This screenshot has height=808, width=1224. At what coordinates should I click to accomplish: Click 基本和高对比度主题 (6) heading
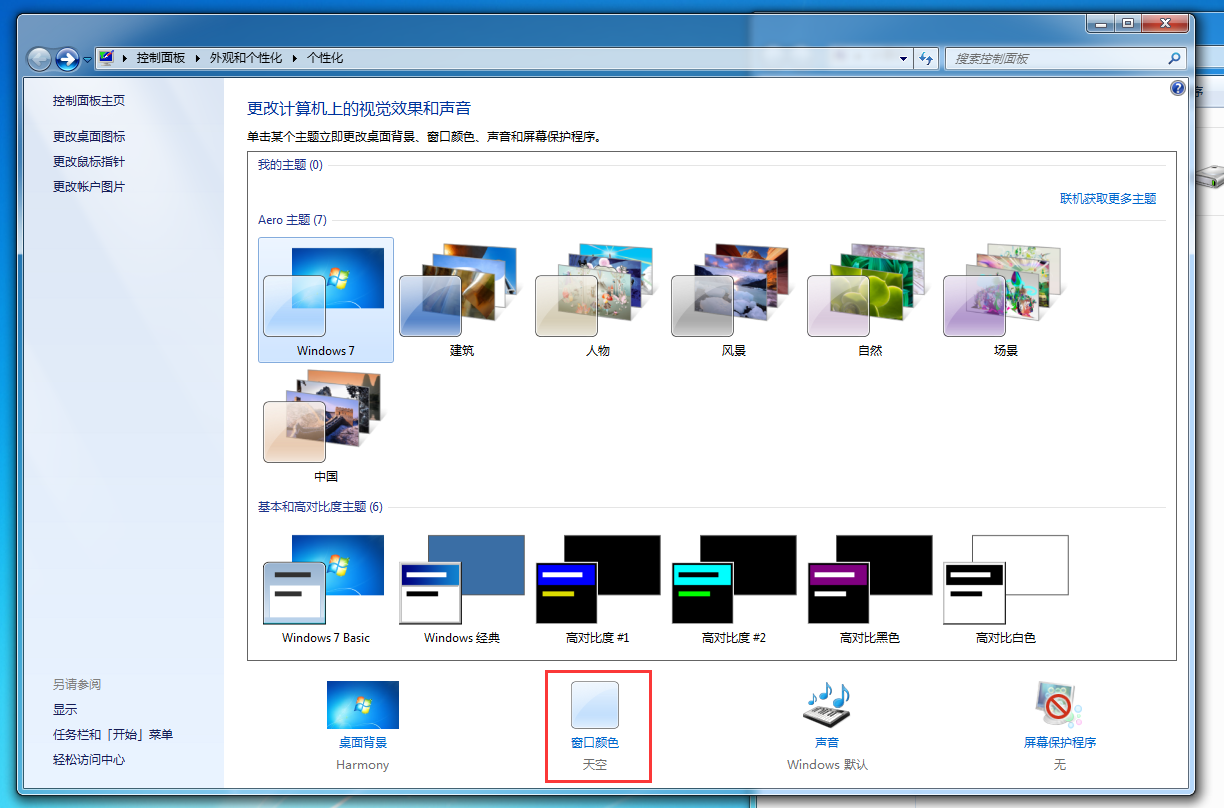[x=320, y=507]
